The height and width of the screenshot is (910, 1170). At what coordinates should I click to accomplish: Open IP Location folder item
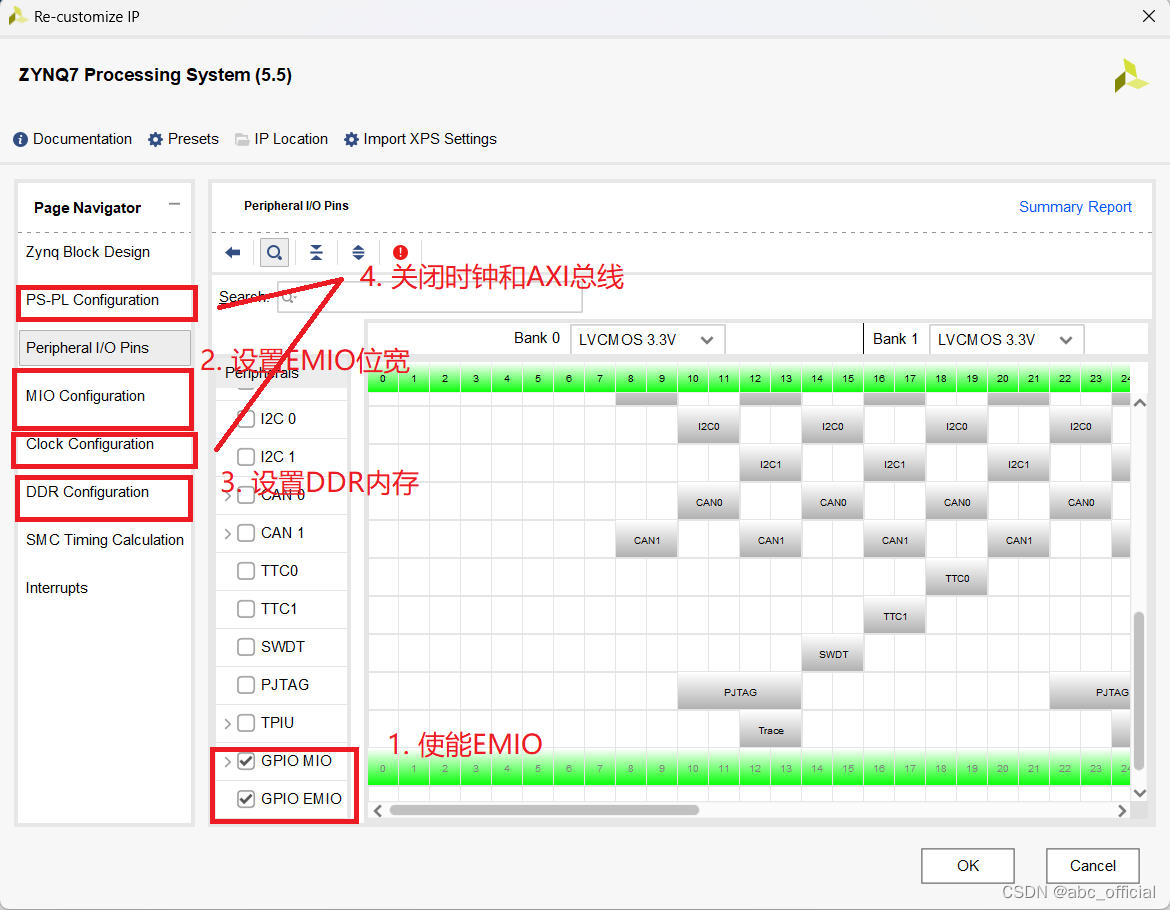(281, 139)
